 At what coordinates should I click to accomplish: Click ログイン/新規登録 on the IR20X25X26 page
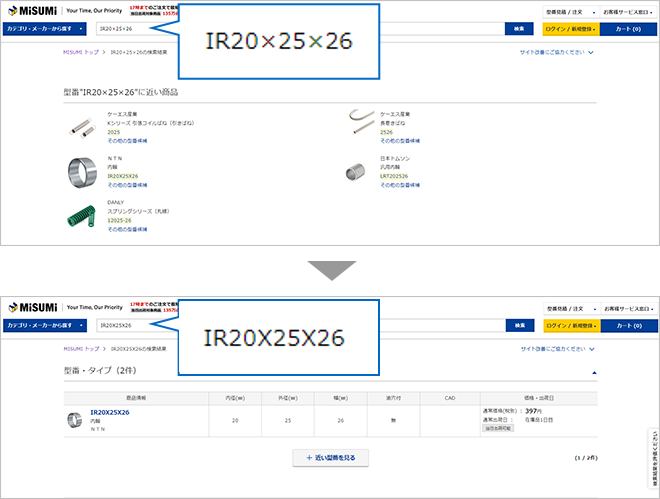click(x=570, y=325)
